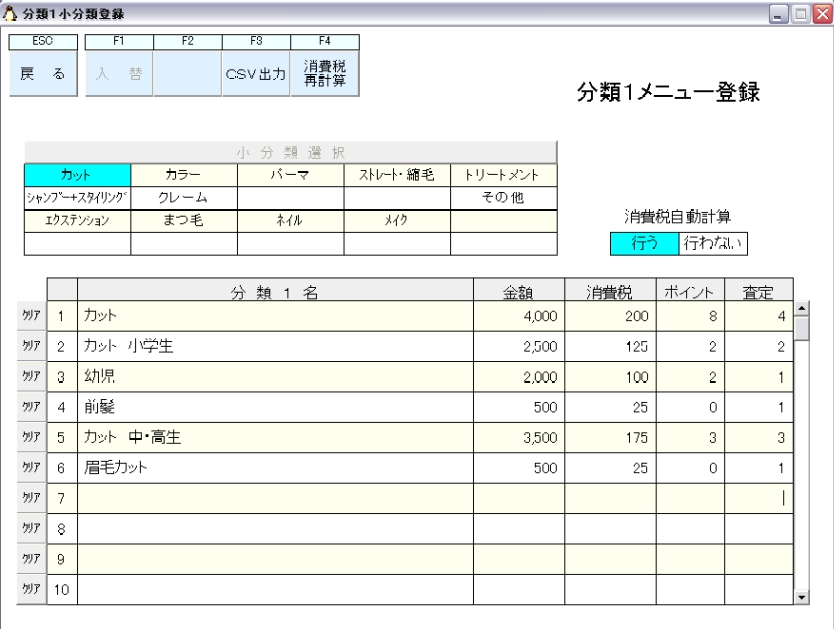
Task: Click the ポイント cell for カット 中・高生
Action: click(690, 437)
